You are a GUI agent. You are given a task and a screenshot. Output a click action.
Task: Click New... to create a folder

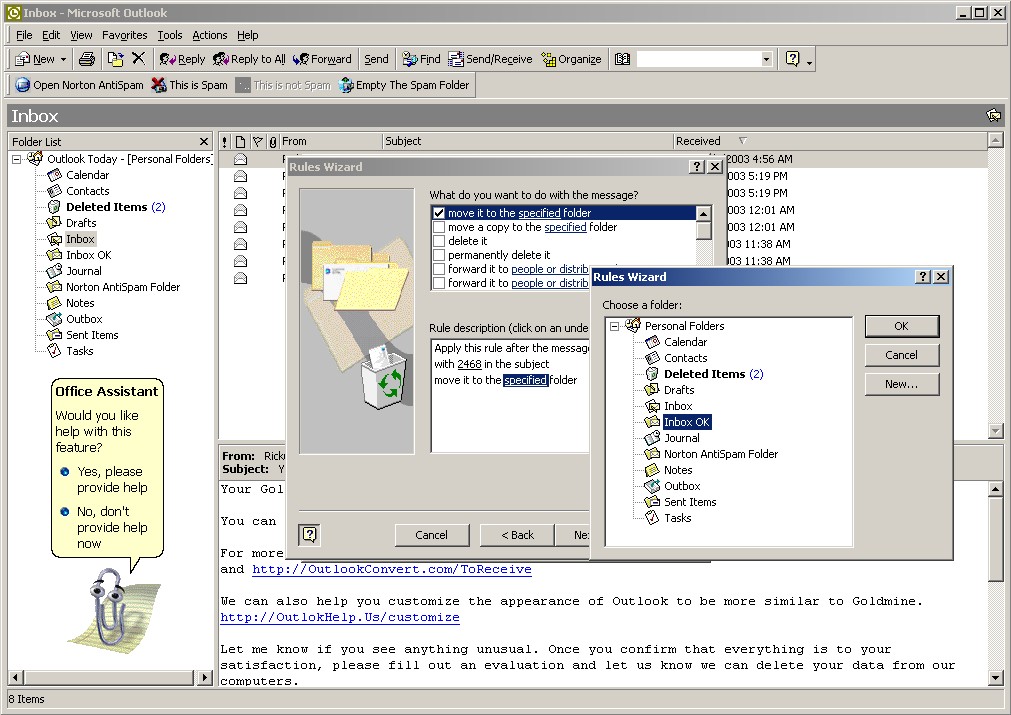point(901,384)
